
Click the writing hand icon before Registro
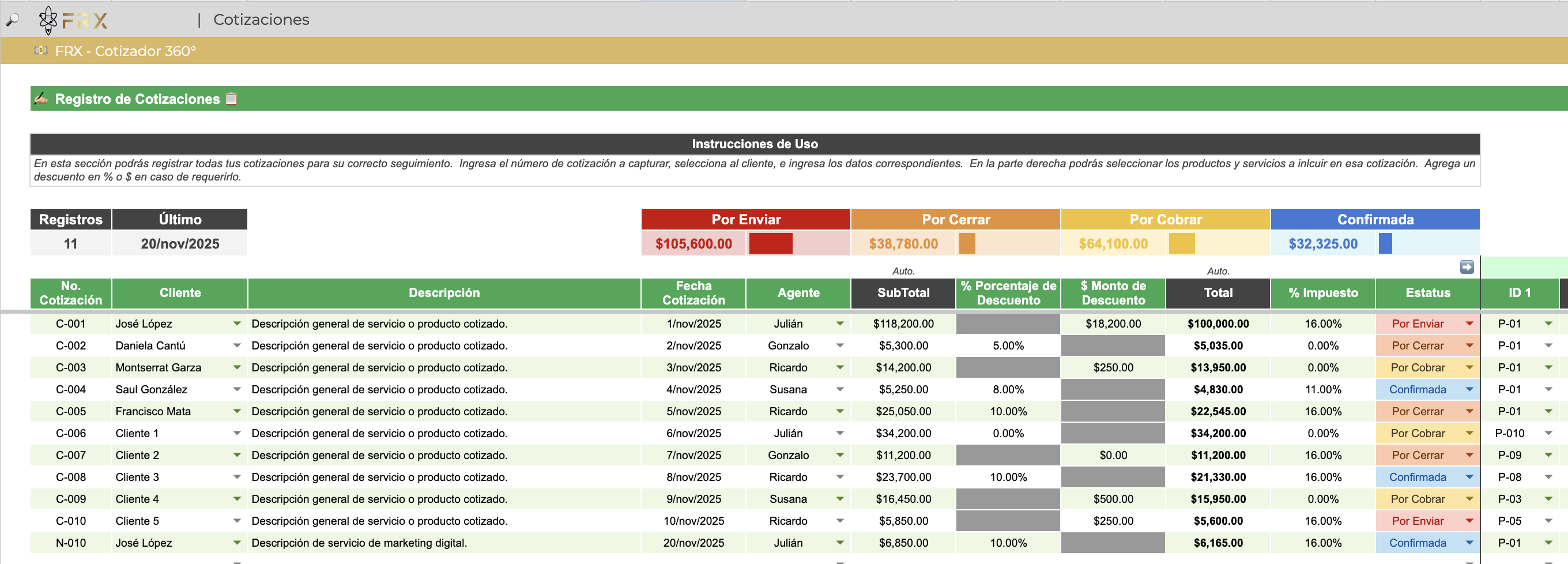[x=41, y=99]
